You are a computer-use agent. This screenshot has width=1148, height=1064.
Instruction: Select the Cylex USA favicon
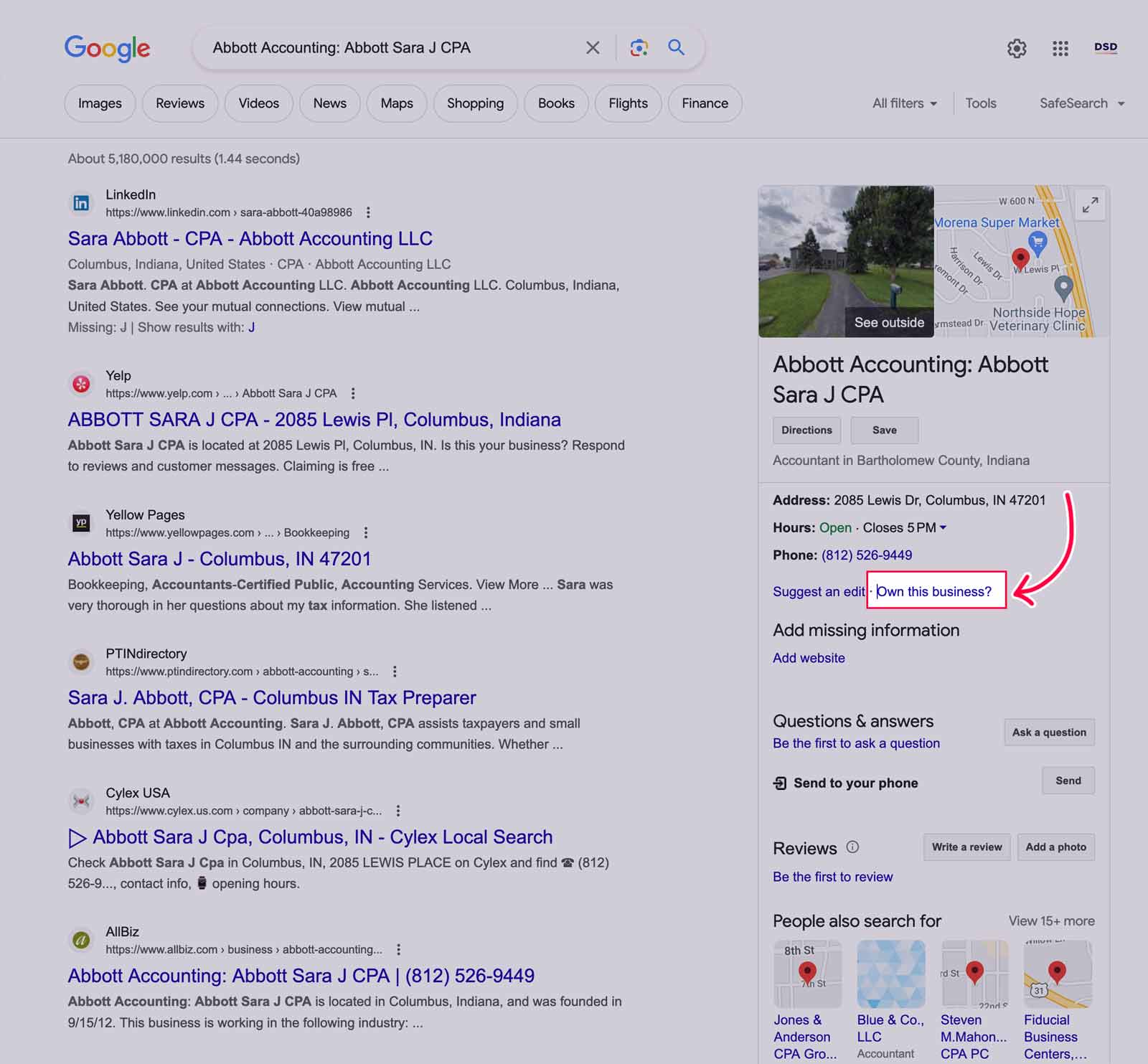[x=80, y=801]
